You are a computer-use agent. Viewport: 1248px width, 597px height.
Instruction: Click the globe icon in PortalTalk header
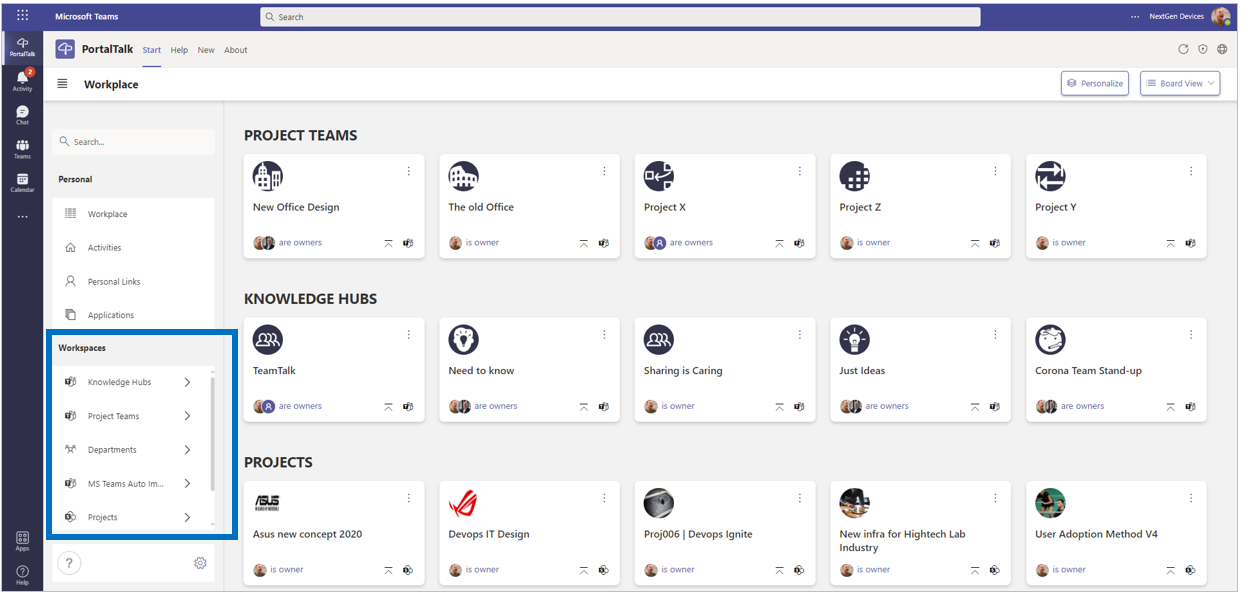tap(1222, 49)
